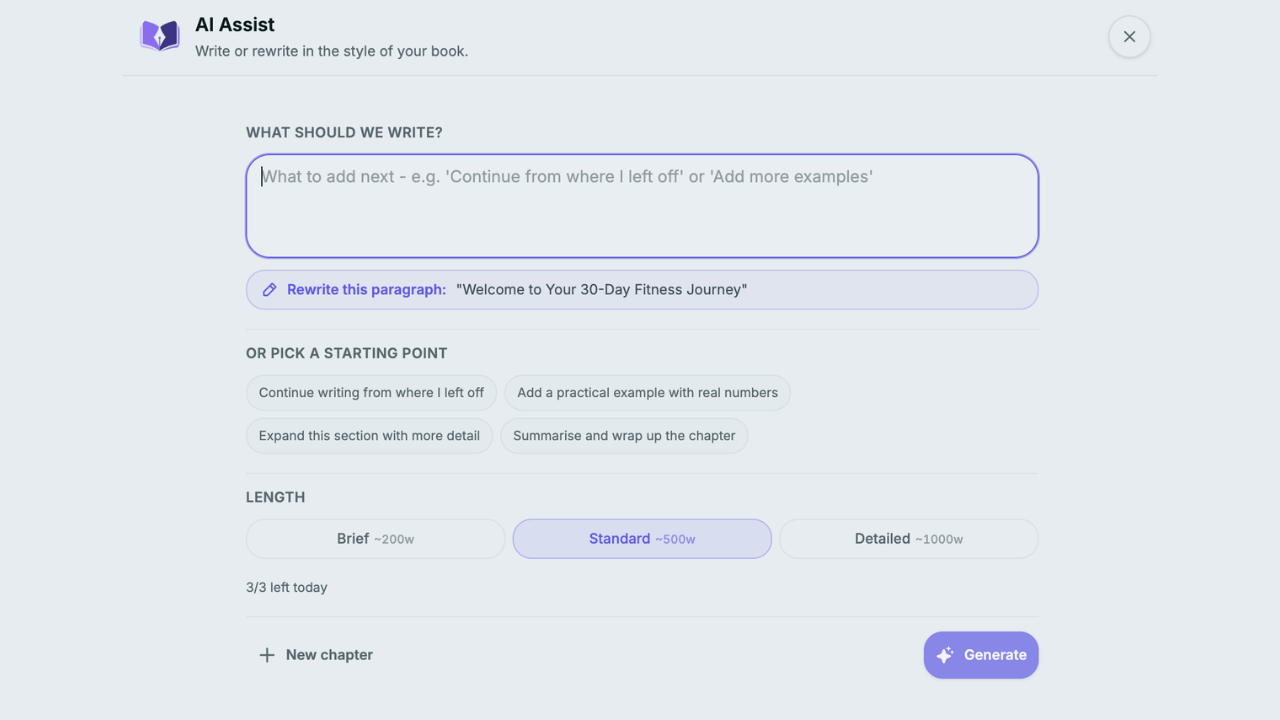Click the sparkle icon on the Generate button
The width and height of the screenshot is (1280, 720).
945,655
